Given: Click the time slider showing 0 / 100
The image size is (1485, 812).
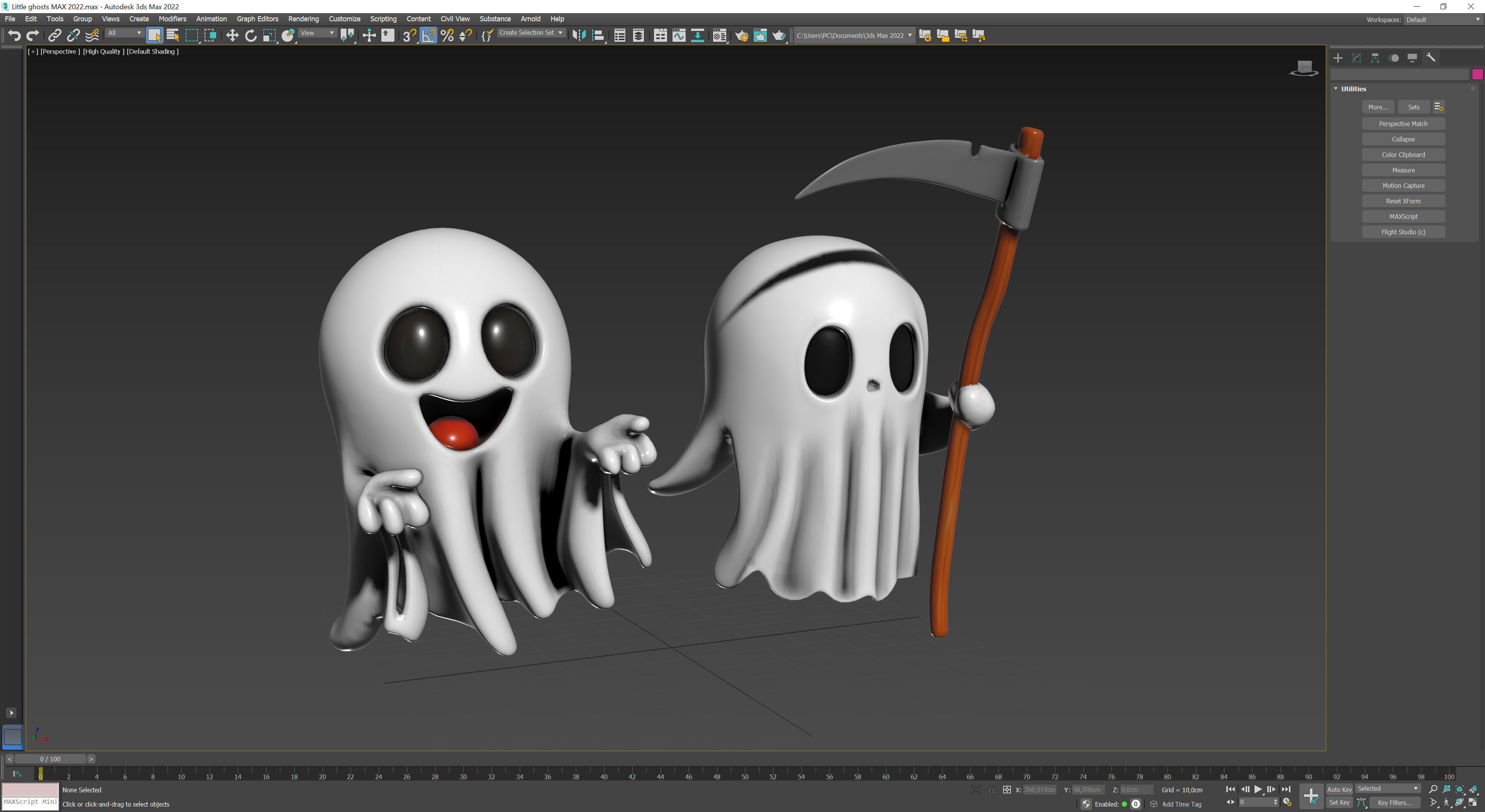Looking at the screenshot, I should pos(50,759).
